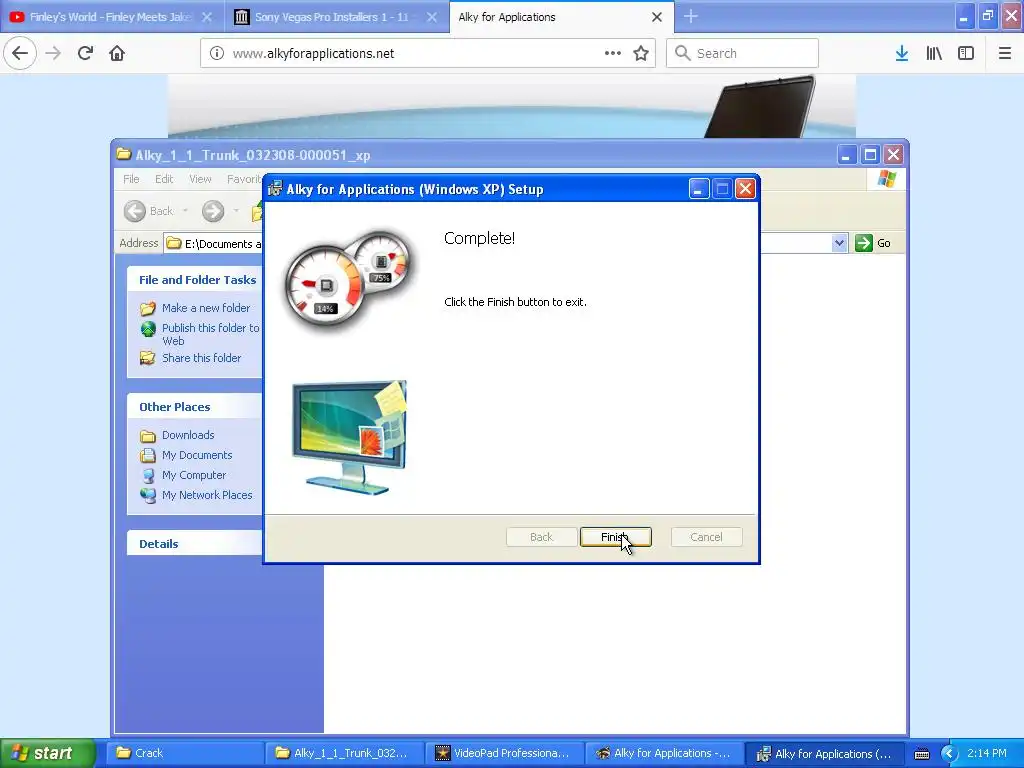
Task: Click the Make a new folder icon
Action: [148, 308]
